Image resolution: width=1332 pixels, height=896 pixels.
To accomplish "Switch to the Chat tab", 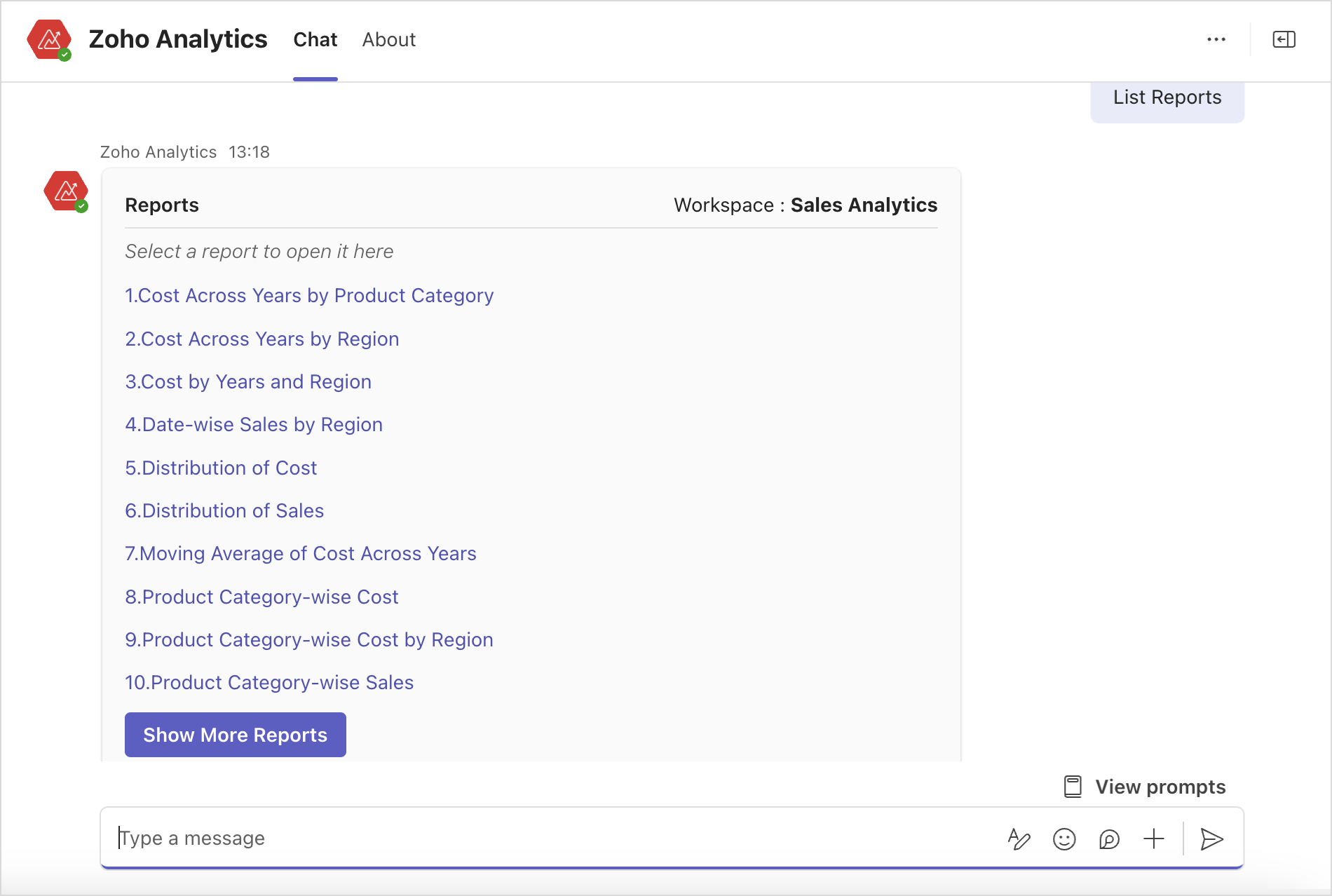I will 315,40.
